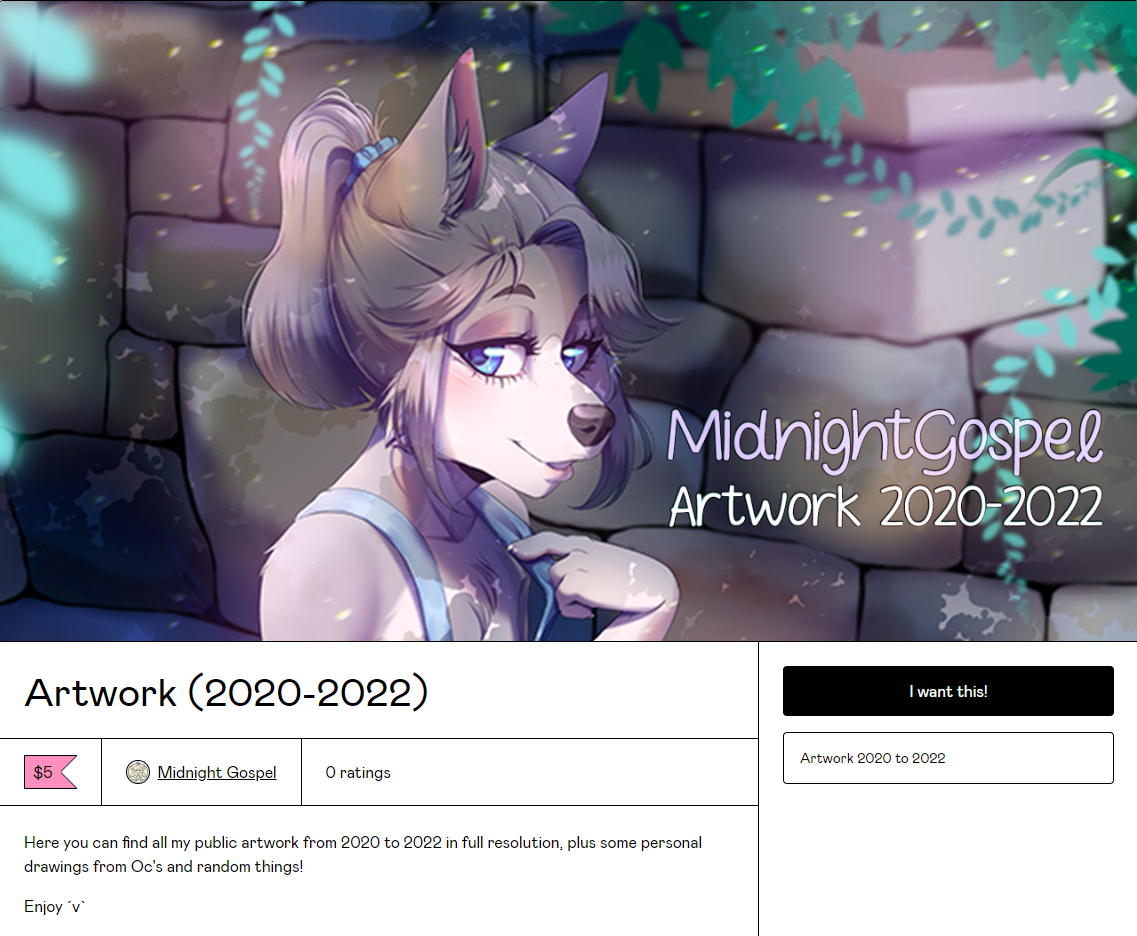The width and height of the screenshot is (1137, 936).
Task: Select the "Artwork 2020 to 2022" info box
Action: 948,758
